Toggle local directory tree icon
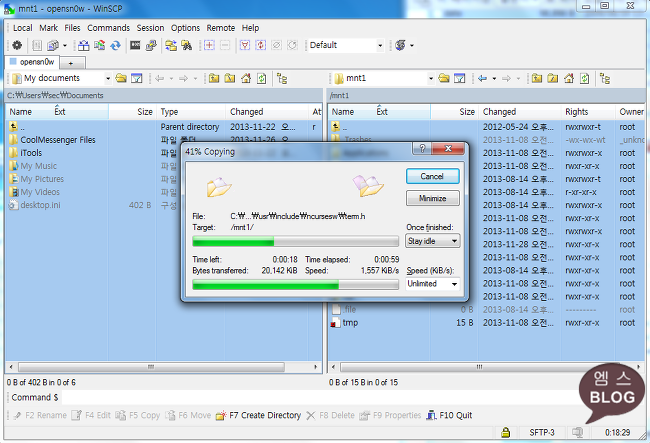The height and width of the screenshot is (443, 650). click(x=282, y=78)
